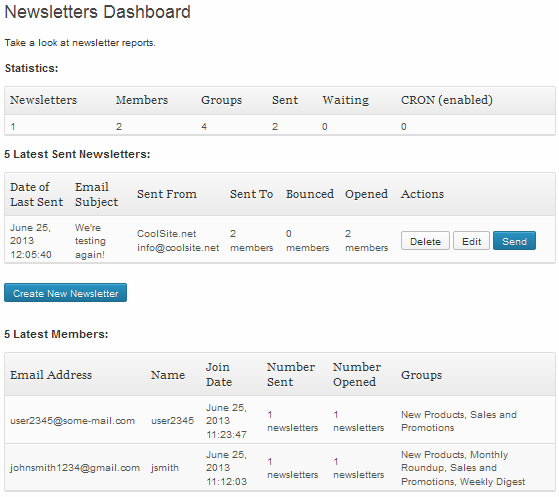Click the Newsletters Dashboard heading
559x497 pixels.
point(97,12)
